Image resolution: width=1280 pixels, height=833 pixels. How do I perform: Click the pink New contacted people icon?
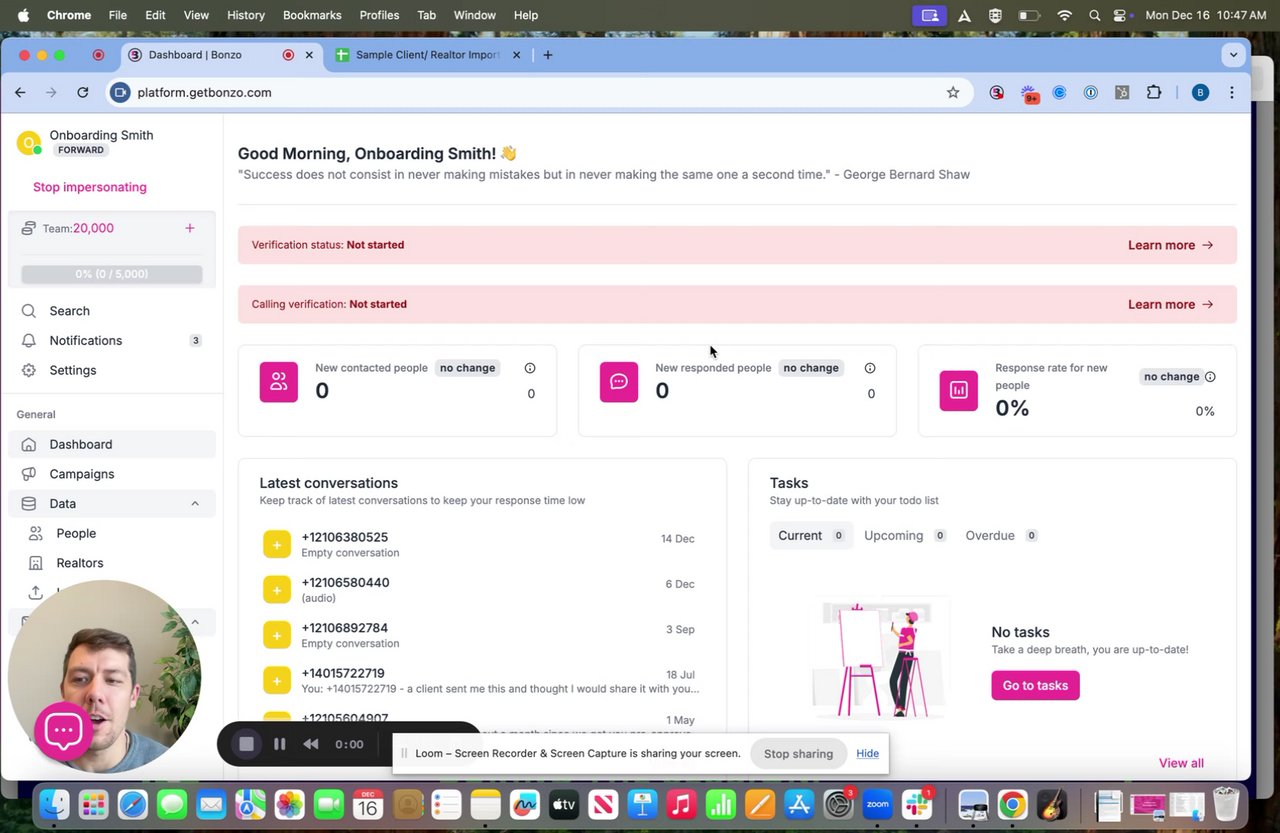pos(279,382)
